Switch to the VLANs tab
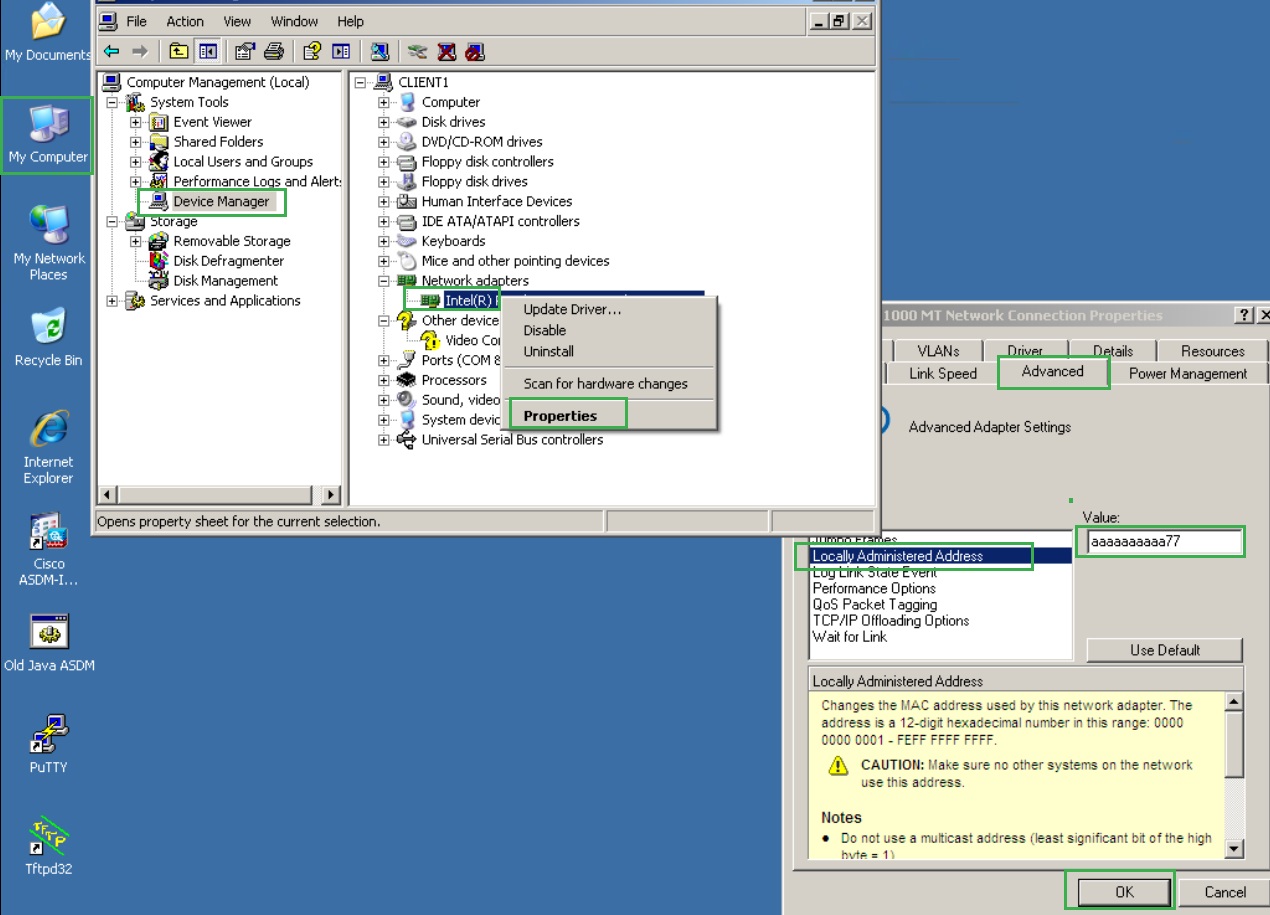This screenshot has width=1270, height=915. [x=938, y=351]
